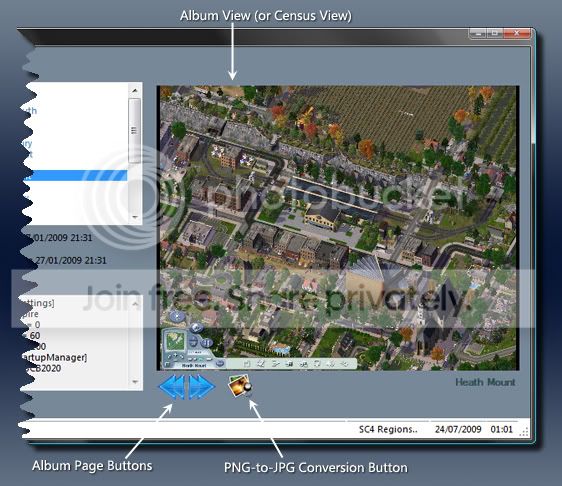This screenshot has width=562, height=486.
Task: Click the top list scrollbar thumb
Action: tap(135, 130)
